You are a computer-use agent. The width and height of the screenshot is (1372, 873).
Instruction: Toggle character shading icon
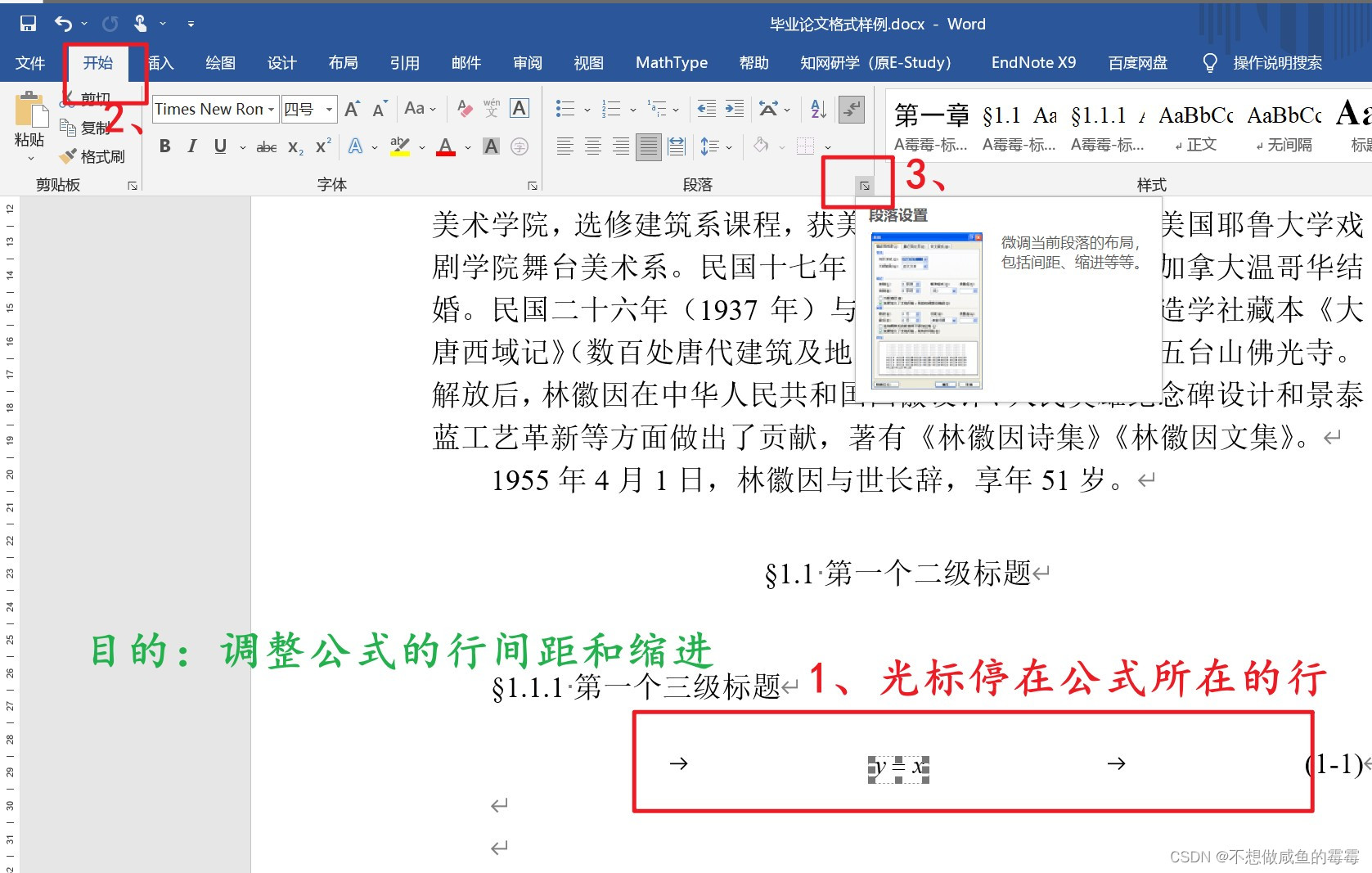(491, 146)
